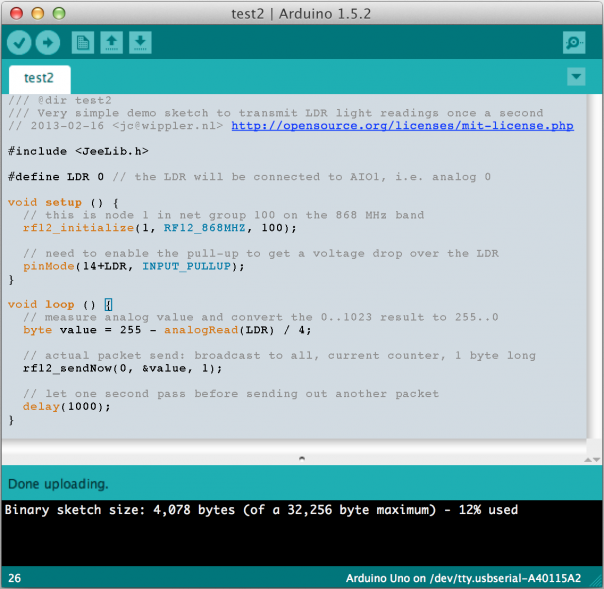Open a sketch with the Open icon
Viewport: 604px width, 589px height.
pyautogui.click(x=112, y=42)
